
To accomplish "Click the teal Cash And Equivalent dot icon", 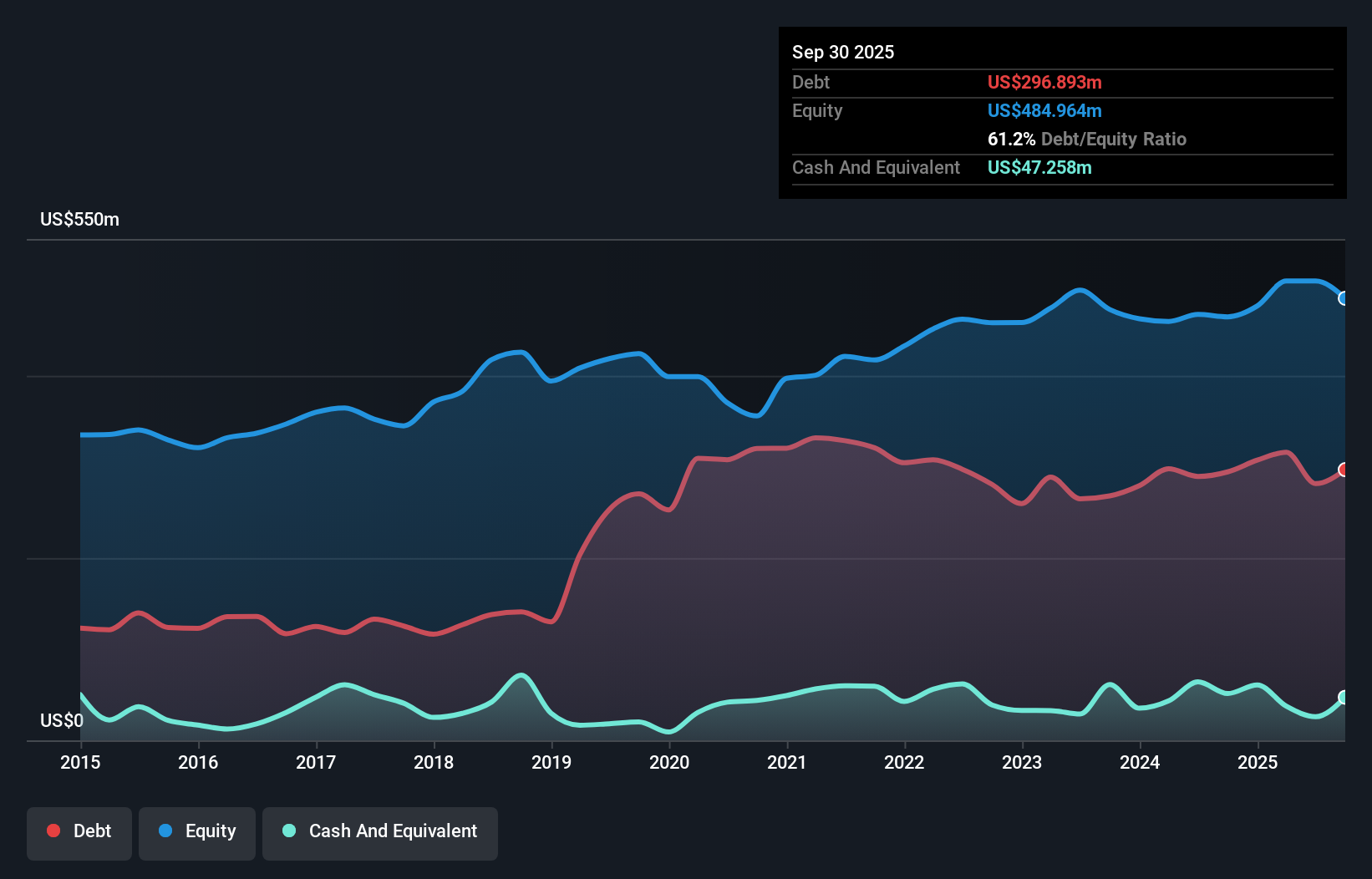I will click(x=287, y=831).
